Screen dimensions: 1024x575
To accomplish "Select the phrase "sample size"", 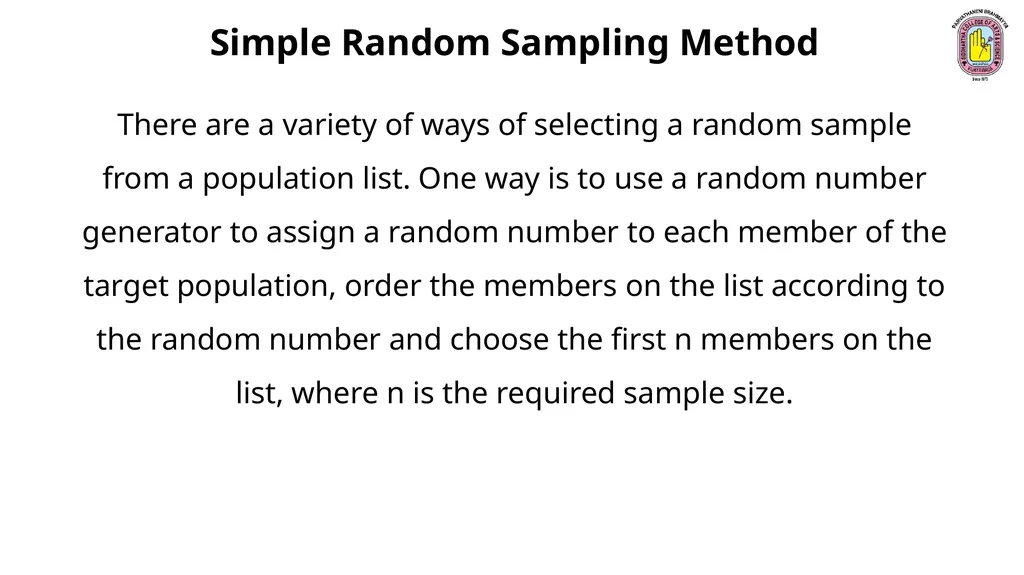I will (x=708, y=393).
